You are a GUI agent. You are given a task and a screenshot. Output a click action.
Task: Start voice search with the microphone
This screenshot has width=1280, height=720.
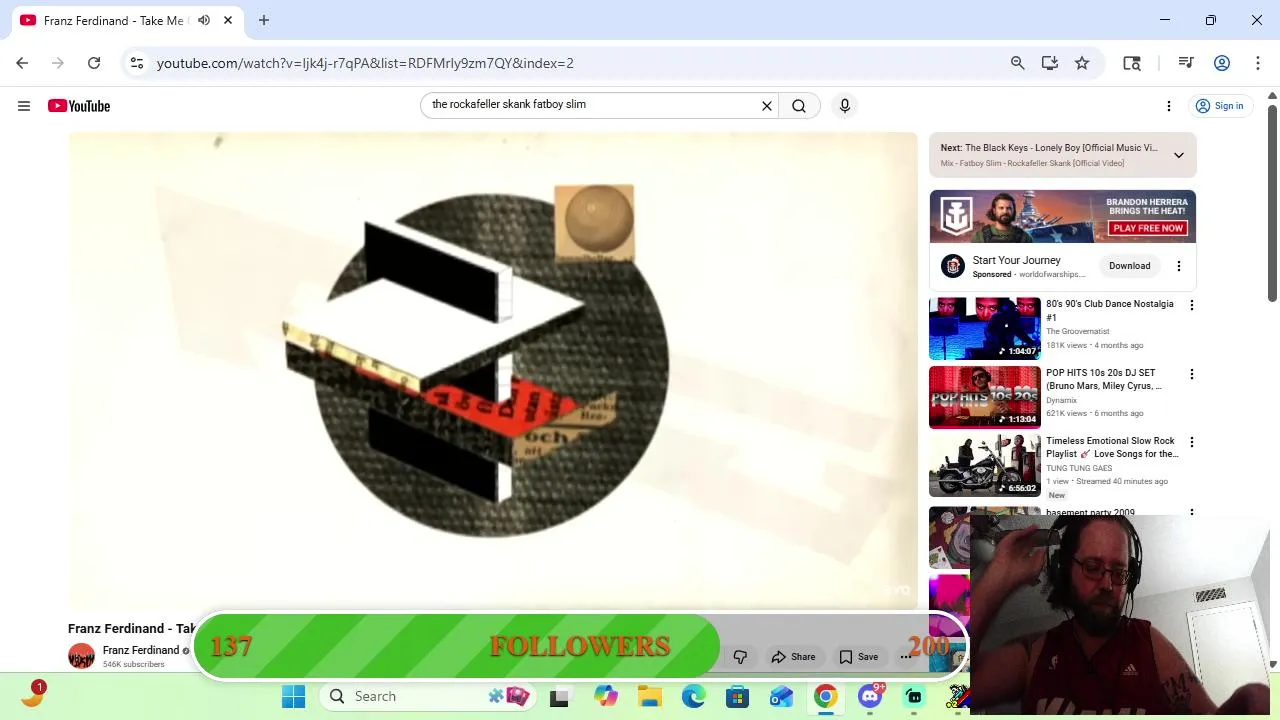coord(845,106)
